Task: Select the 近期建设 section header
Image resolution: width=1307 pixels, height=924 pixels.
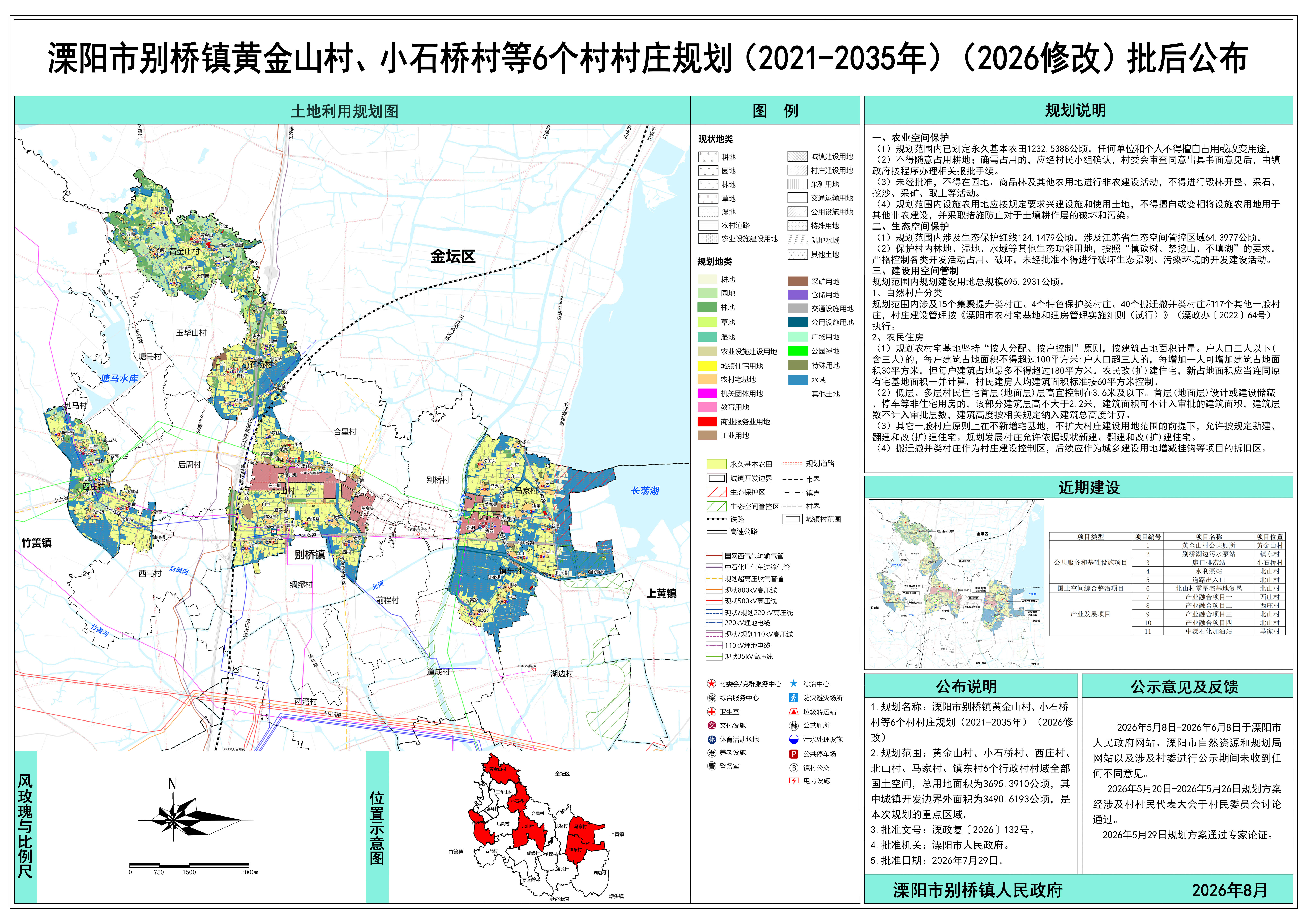Action: coord(1078,488)
